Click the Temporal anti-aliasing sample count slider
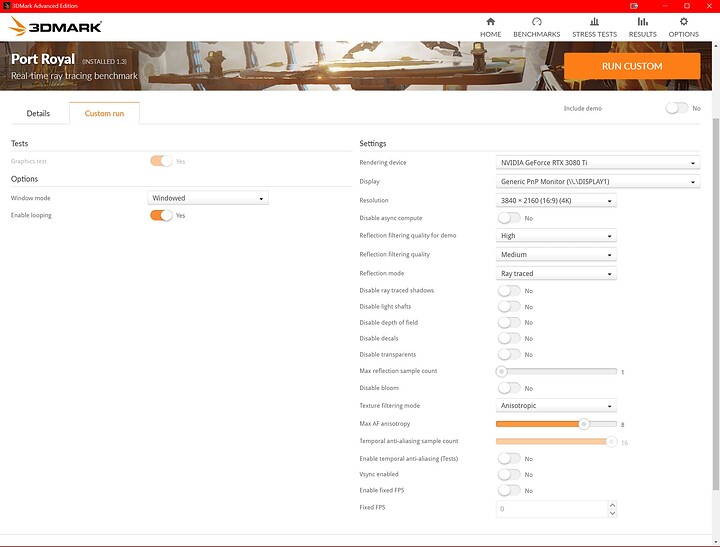Image resolution: width=720 pixels, height=547 pixels. 556,441
